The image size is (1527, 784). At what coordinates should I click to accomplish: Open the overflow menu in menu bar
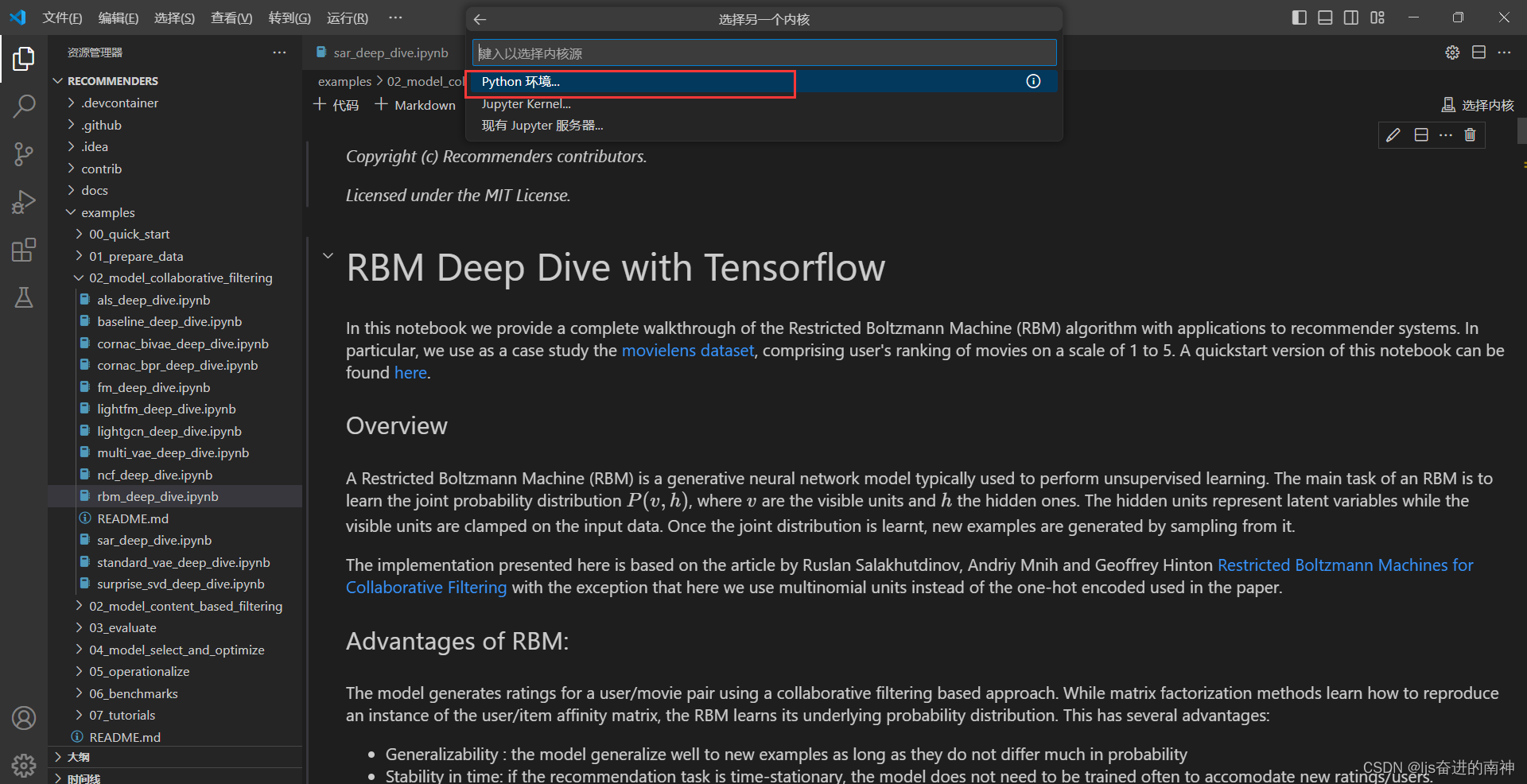click(x=395, y=17)
